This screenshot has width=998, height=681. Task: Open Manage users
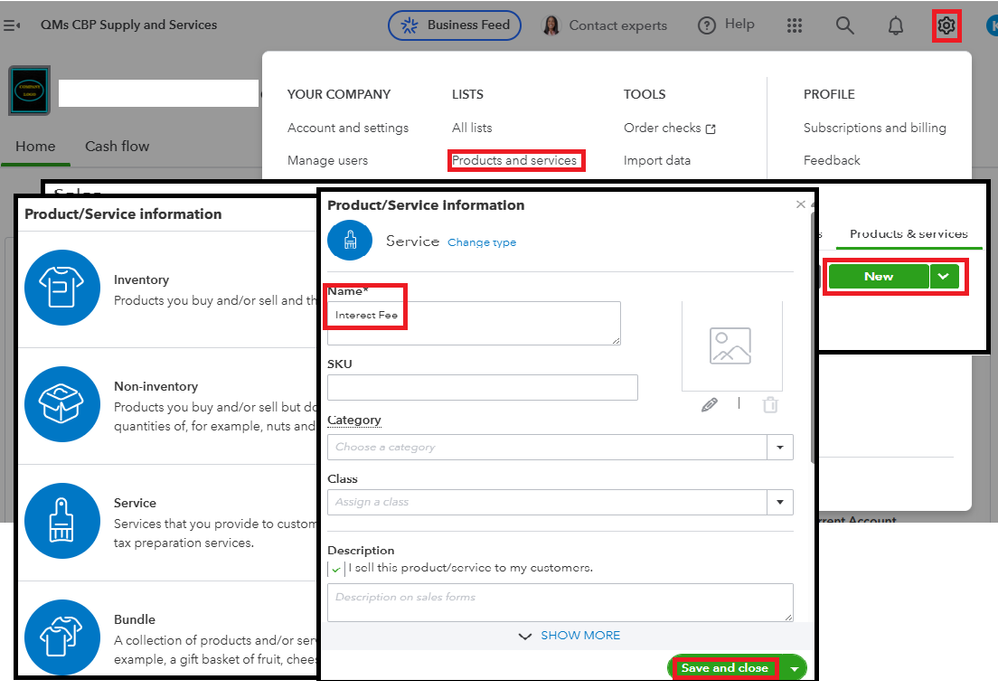(327, 160)
